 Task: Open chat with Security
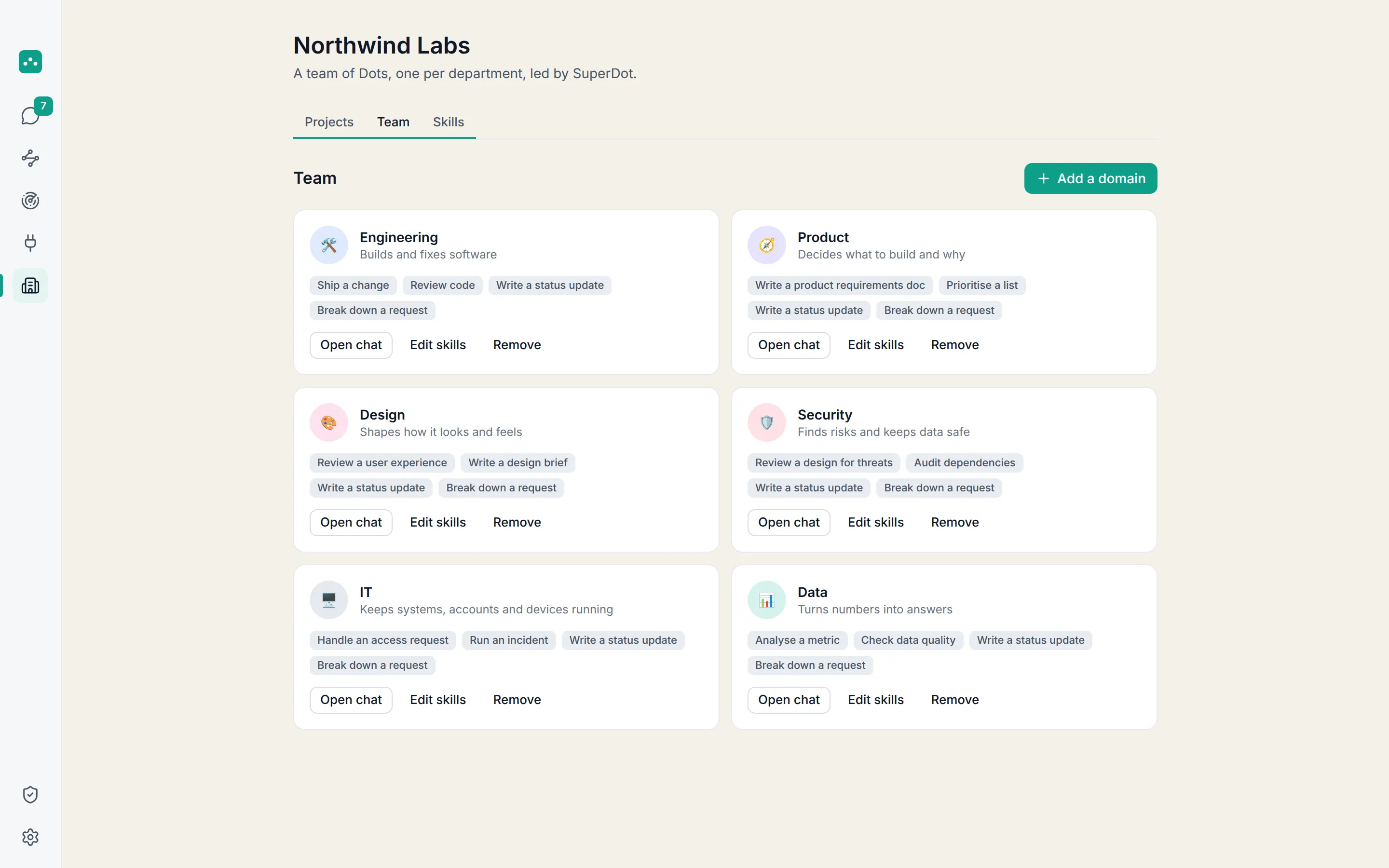789,522
